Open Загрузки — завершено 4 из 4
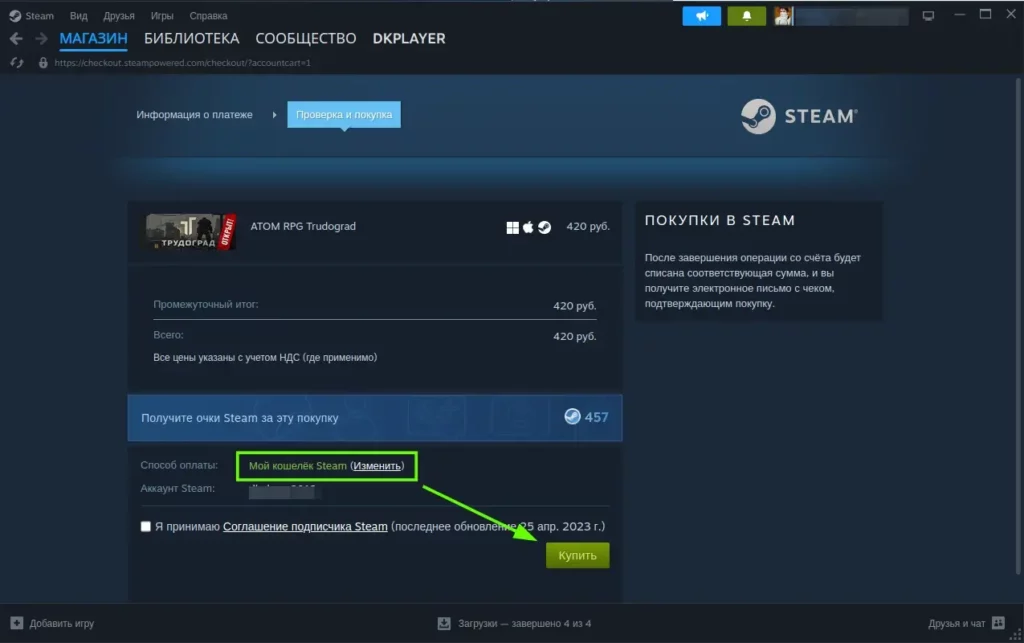Screen dimensions: 1024x643 click(x=524, y=623)
